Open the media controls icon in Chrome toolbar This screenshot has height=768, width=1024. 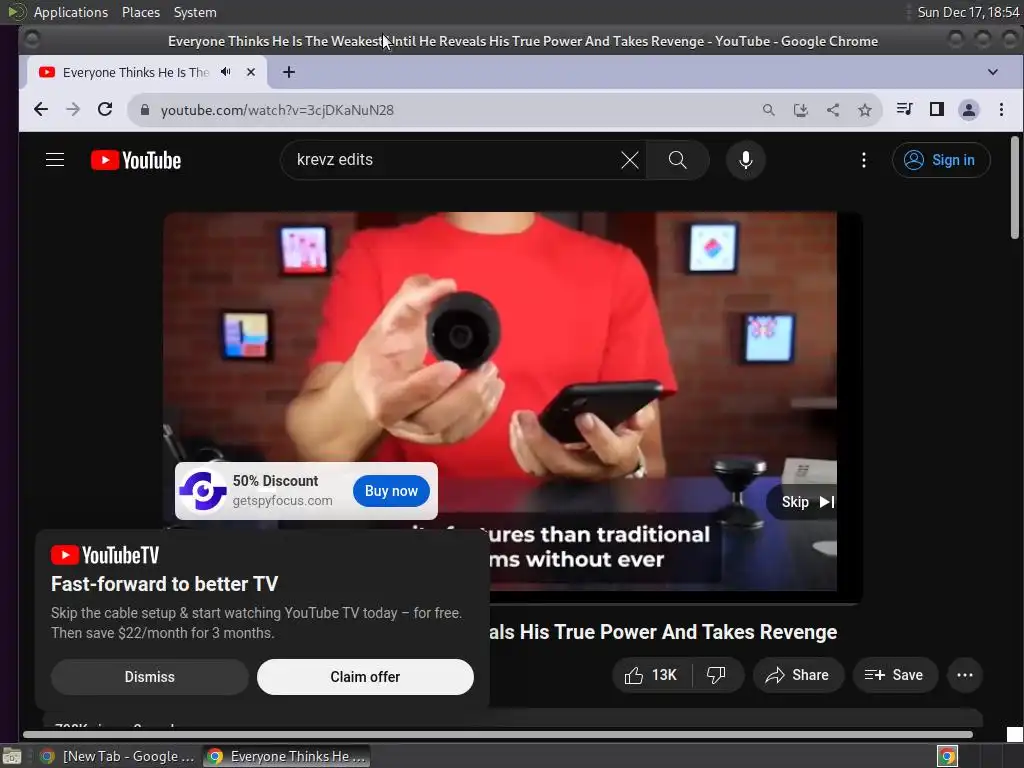(904, 109)
